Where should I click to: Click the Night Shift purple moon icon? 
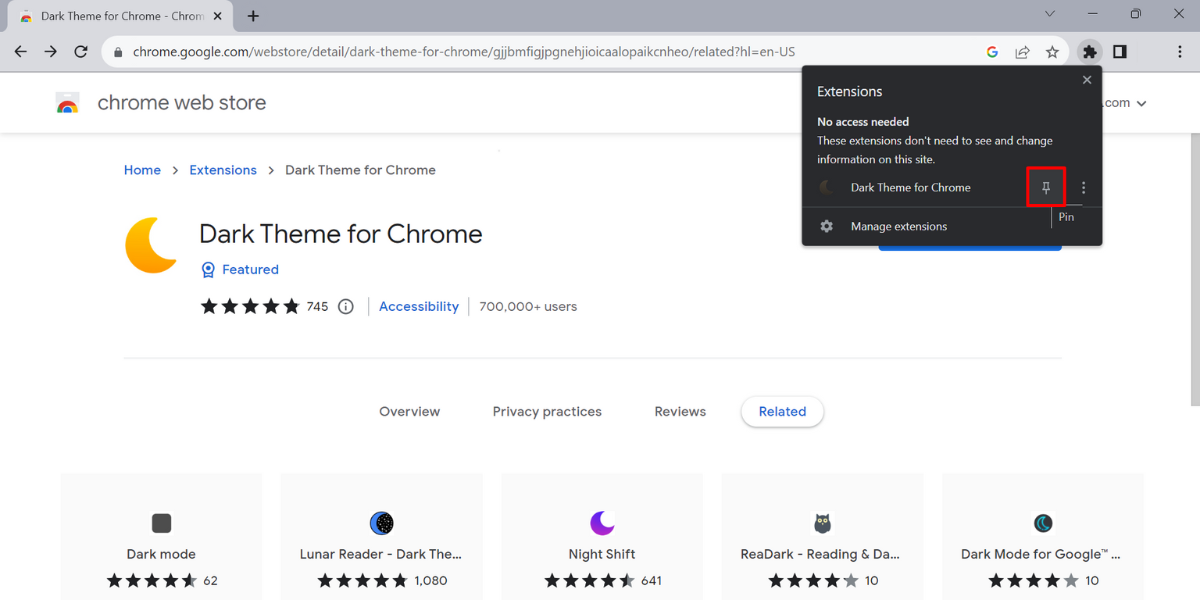point(601,523)
